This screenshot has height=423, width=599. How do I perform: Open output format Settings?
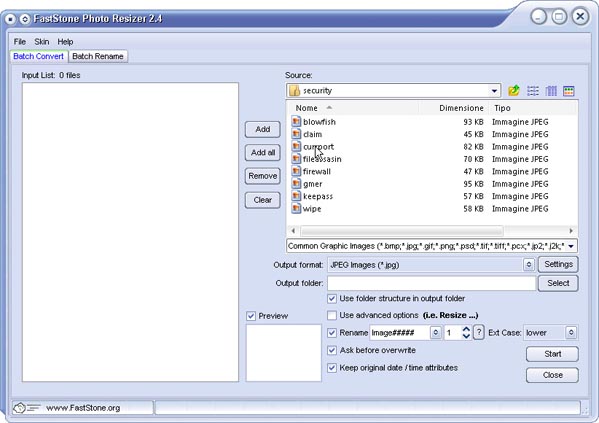click(x=558, y=264)
